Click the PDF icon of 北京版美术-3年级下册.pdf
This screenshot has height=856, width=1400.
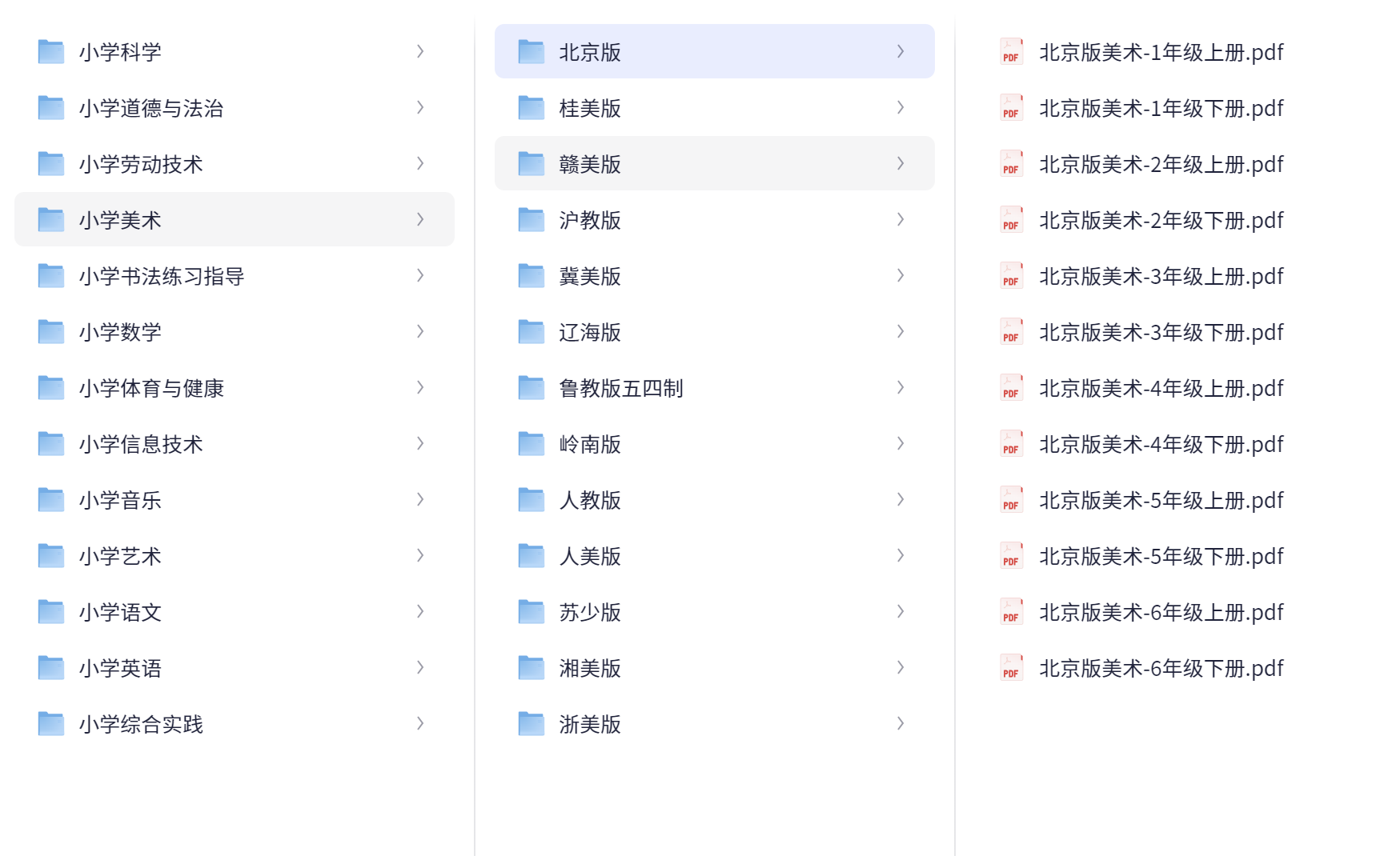(1012, 331)
